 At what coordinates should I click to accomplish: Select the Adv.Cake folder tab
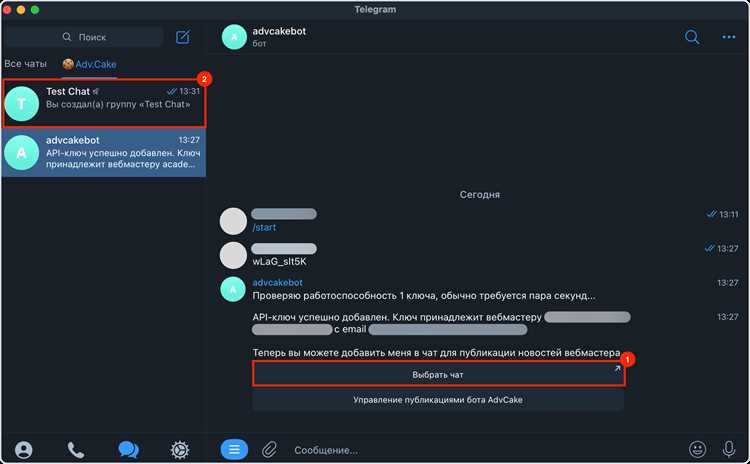(89, 64)
